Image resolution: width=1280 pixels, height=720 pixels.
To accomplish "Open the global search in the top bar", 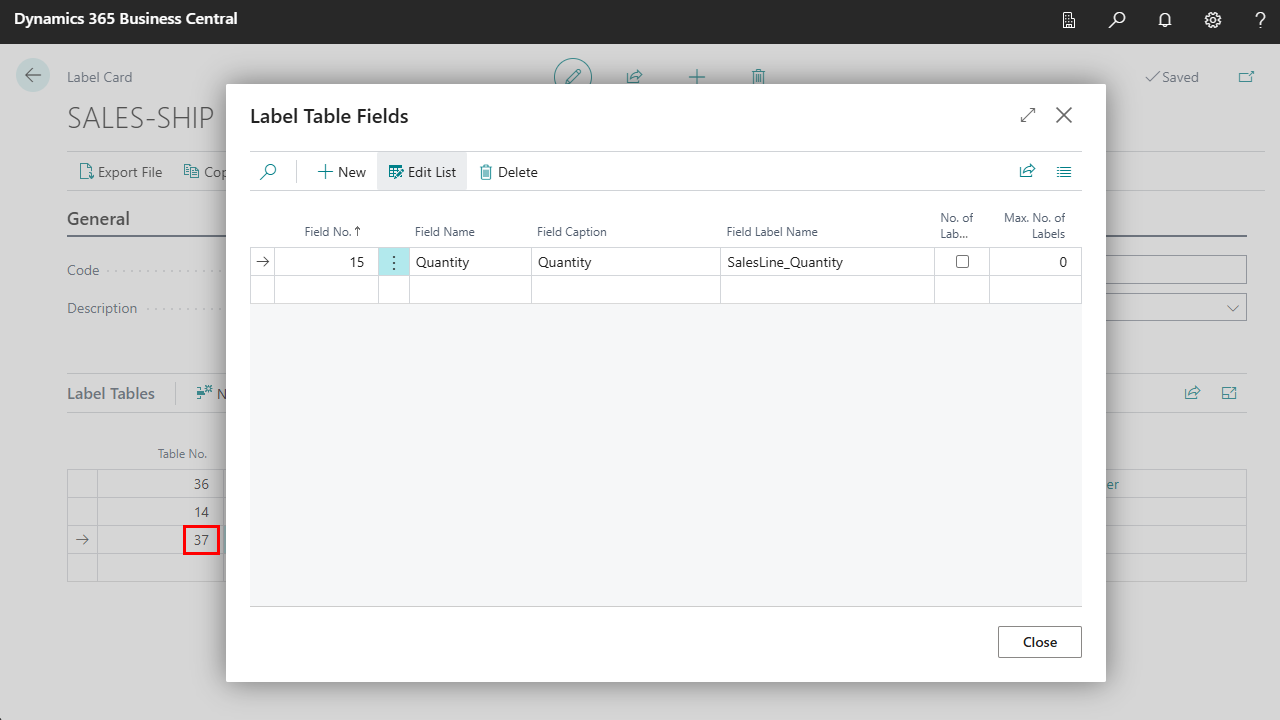I will click(1117, 20).
